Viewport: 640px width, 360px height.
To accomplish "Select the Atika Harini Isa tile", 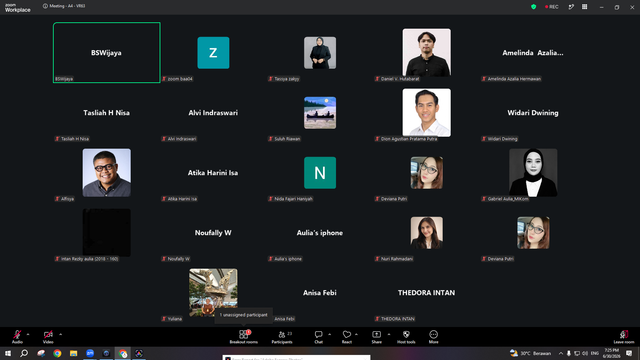I will click(x=213, y=173).
